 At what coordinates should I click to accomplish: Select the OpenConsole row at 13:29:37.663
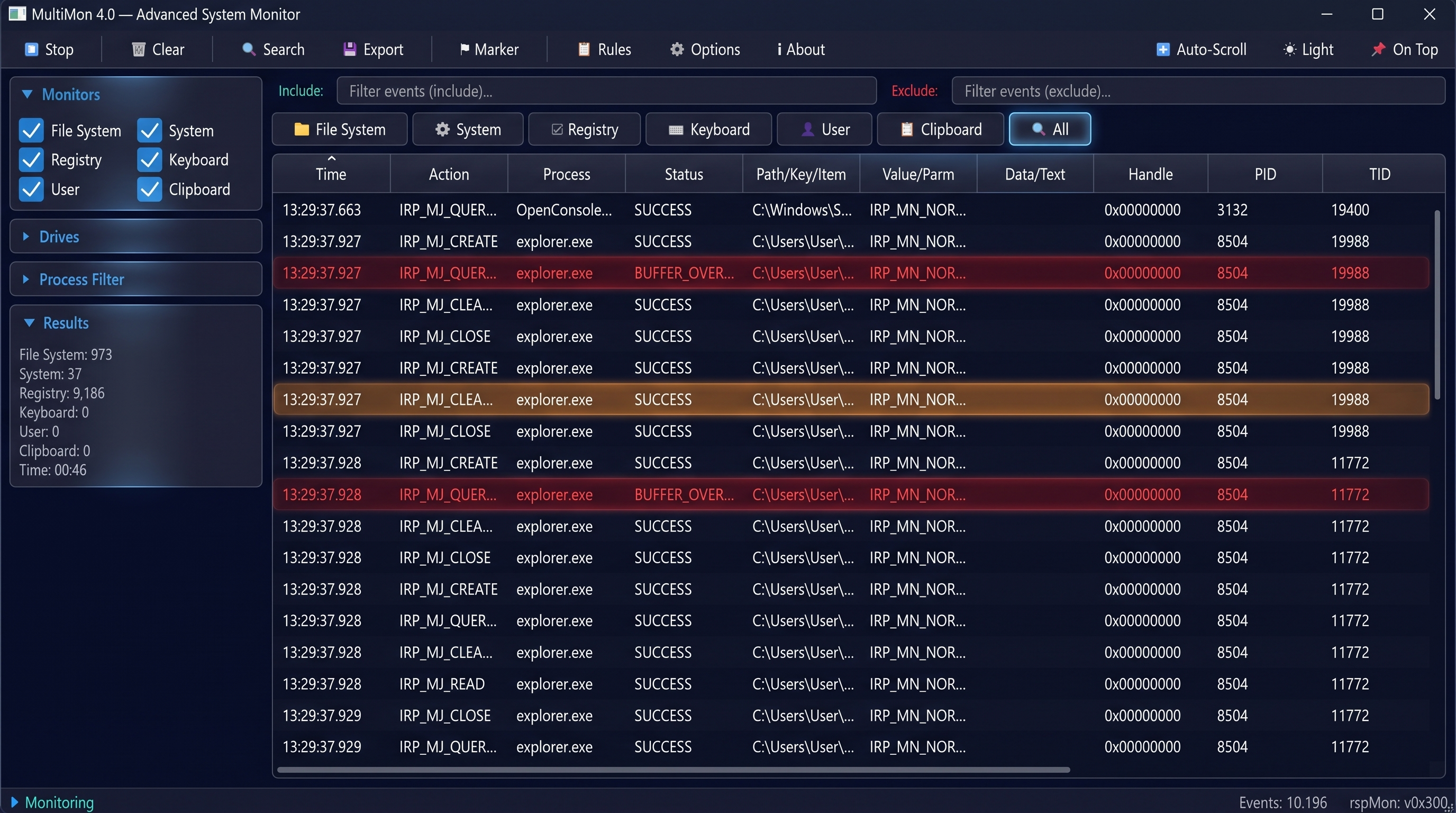coord(851,210)
